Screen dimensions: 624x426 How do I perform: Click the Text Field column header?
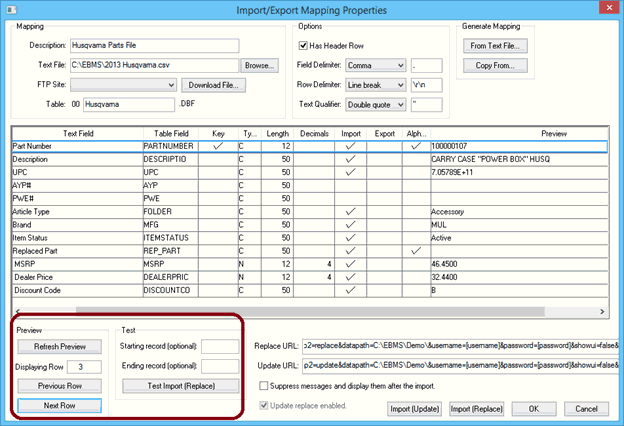pyautogui.click(x=78, y=134)
